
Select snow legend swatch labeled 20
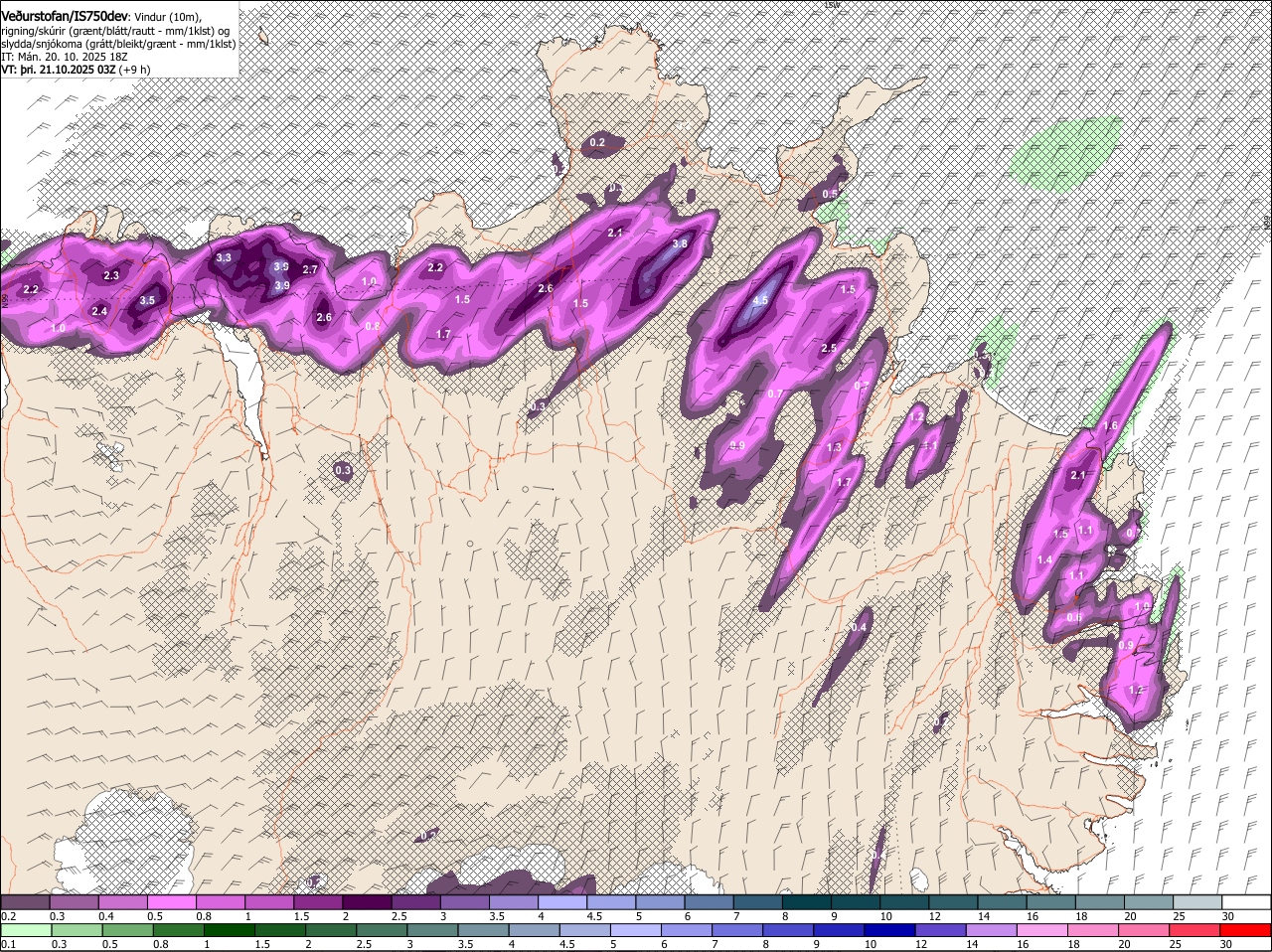1150,902
